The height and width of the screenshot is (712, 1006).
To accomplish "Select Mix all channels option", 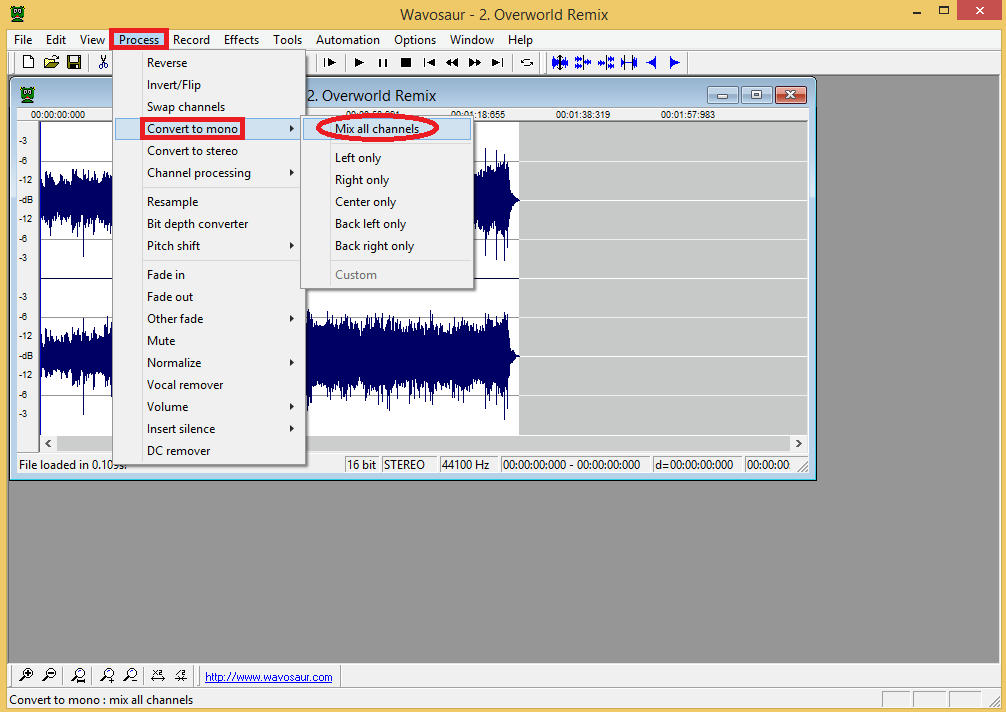I will (377, 129).
